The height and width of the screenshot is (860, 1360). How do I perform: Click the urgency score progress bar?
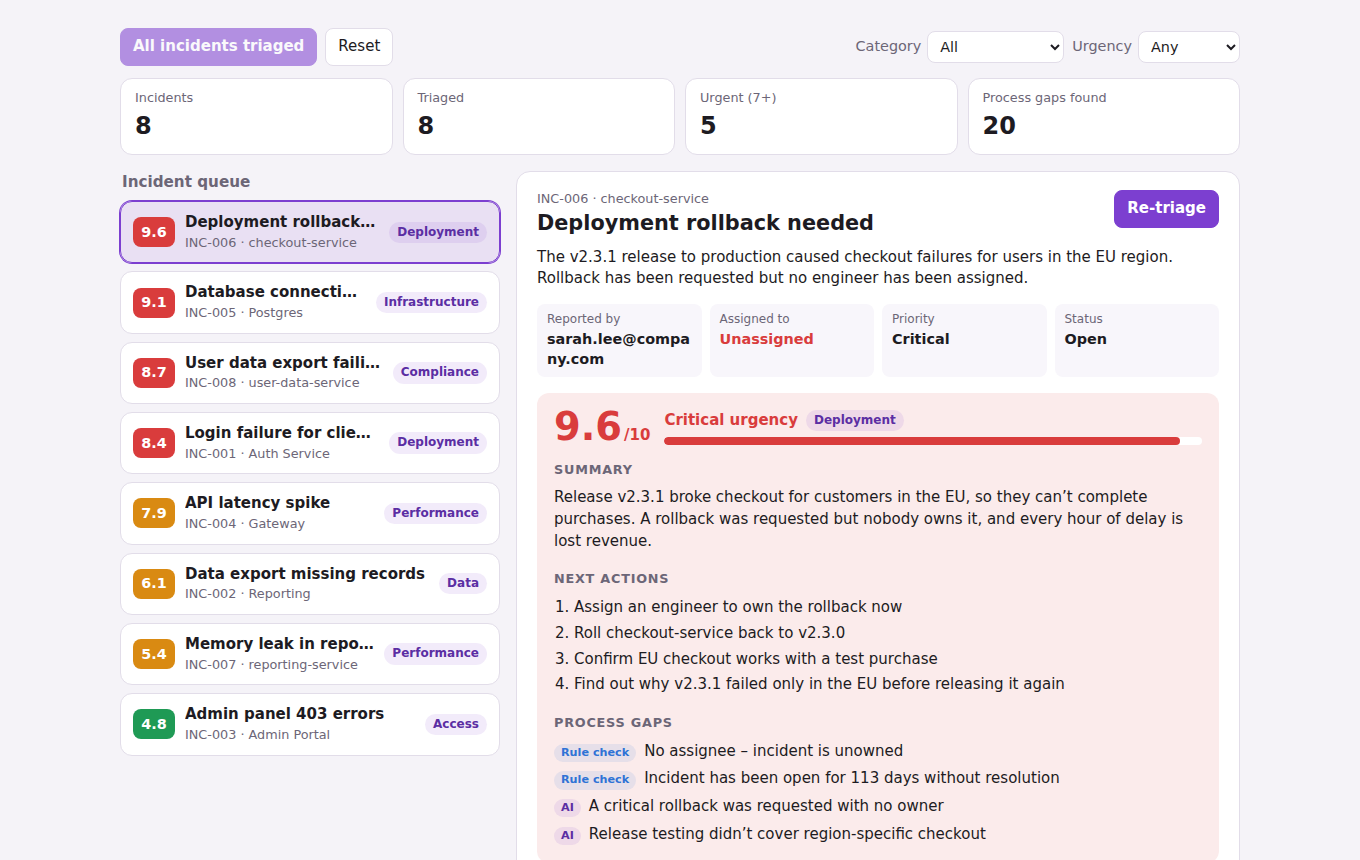pos(933,441)
